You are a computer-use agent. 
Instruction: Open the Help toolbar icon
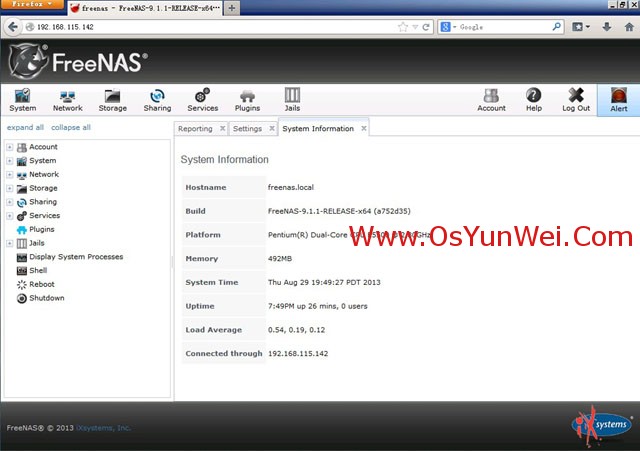(533, 100)
